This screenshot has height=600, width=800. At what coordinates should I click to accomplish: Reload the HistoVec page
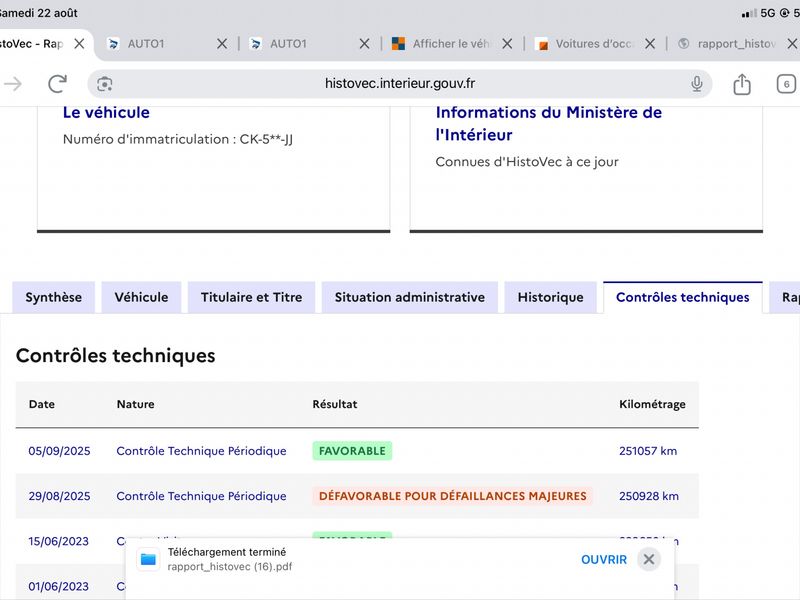point(57,84)
